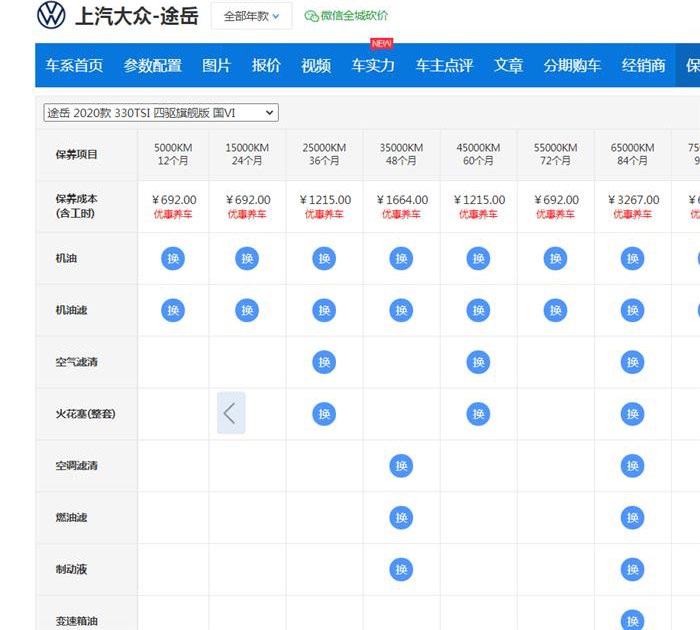This screenshot has width=700, height=630.
Task: Click 变速箱油 换 icon at 65000KM
Action: pyautogui.click(x=633, y=621)
